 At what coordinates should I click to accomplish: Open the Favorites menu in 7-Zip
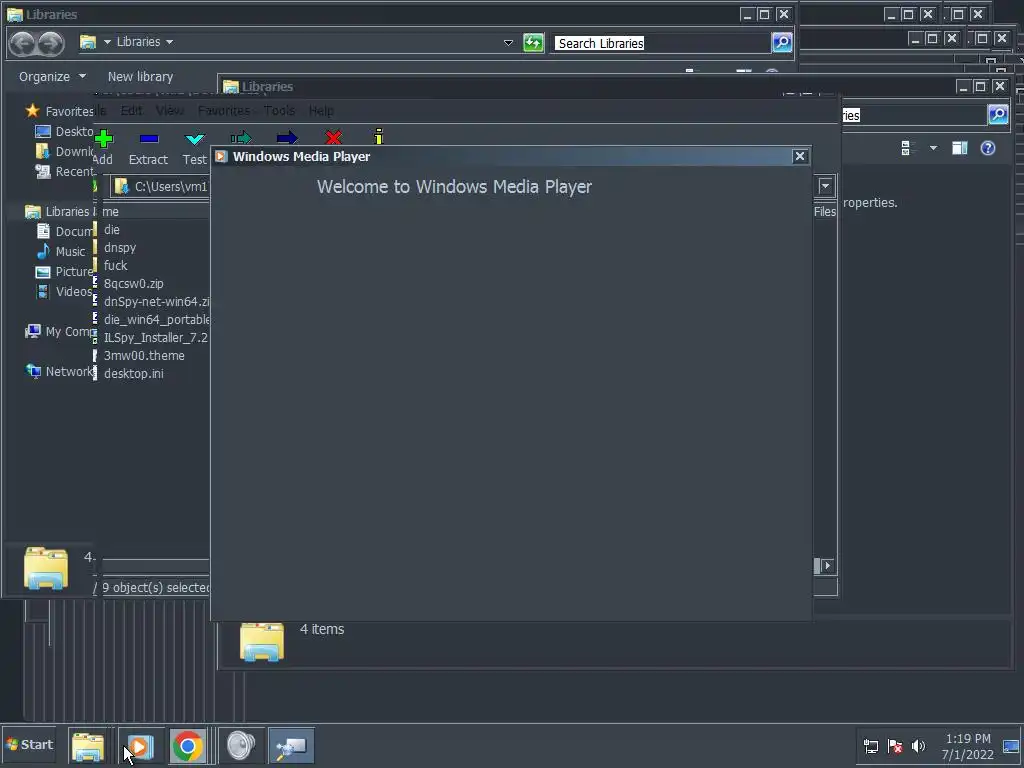tap(224, 110)
